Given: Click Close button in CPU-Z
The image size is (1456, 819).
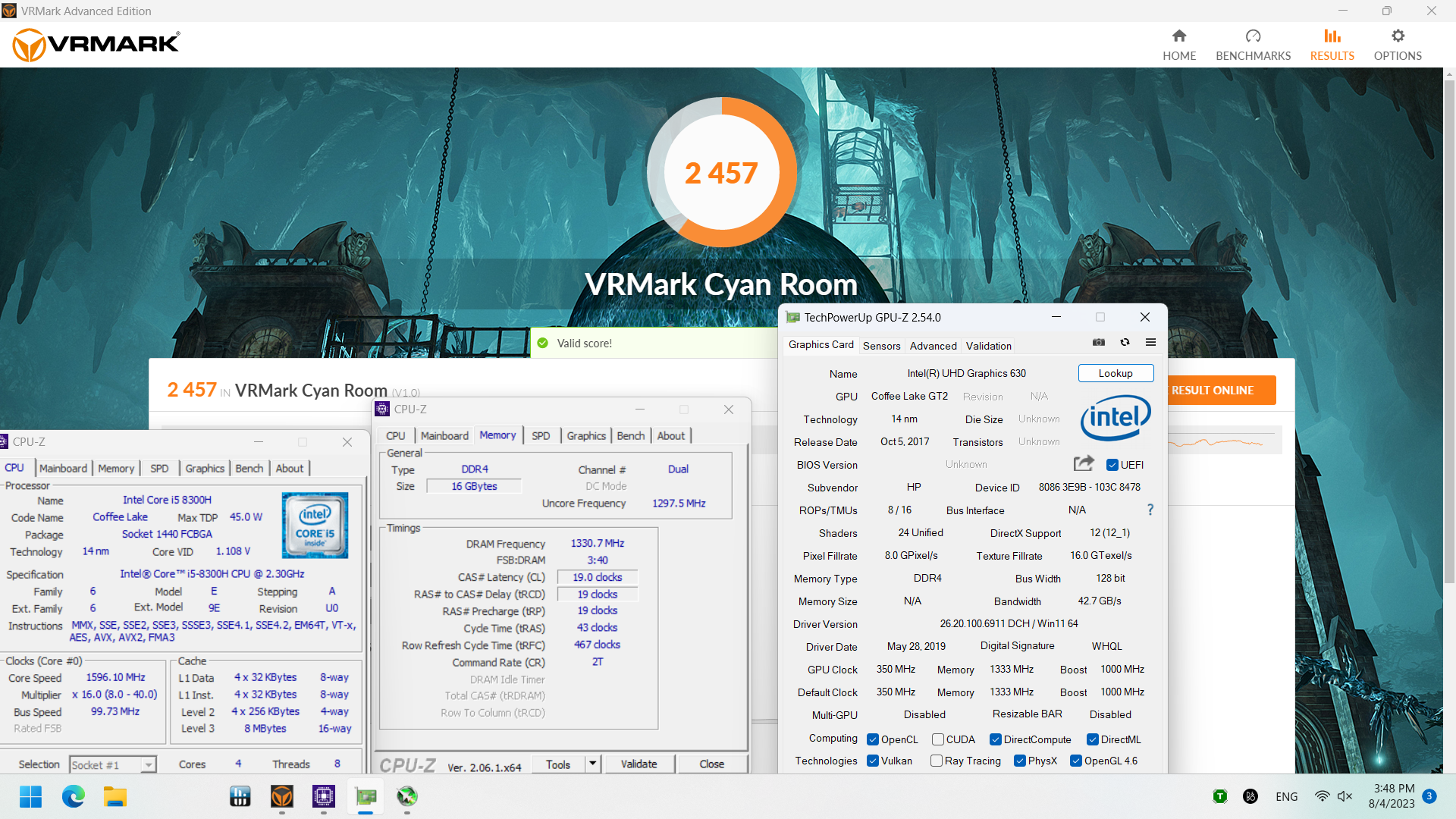Looking at the screenshot, I should click(x=711, y=764).
